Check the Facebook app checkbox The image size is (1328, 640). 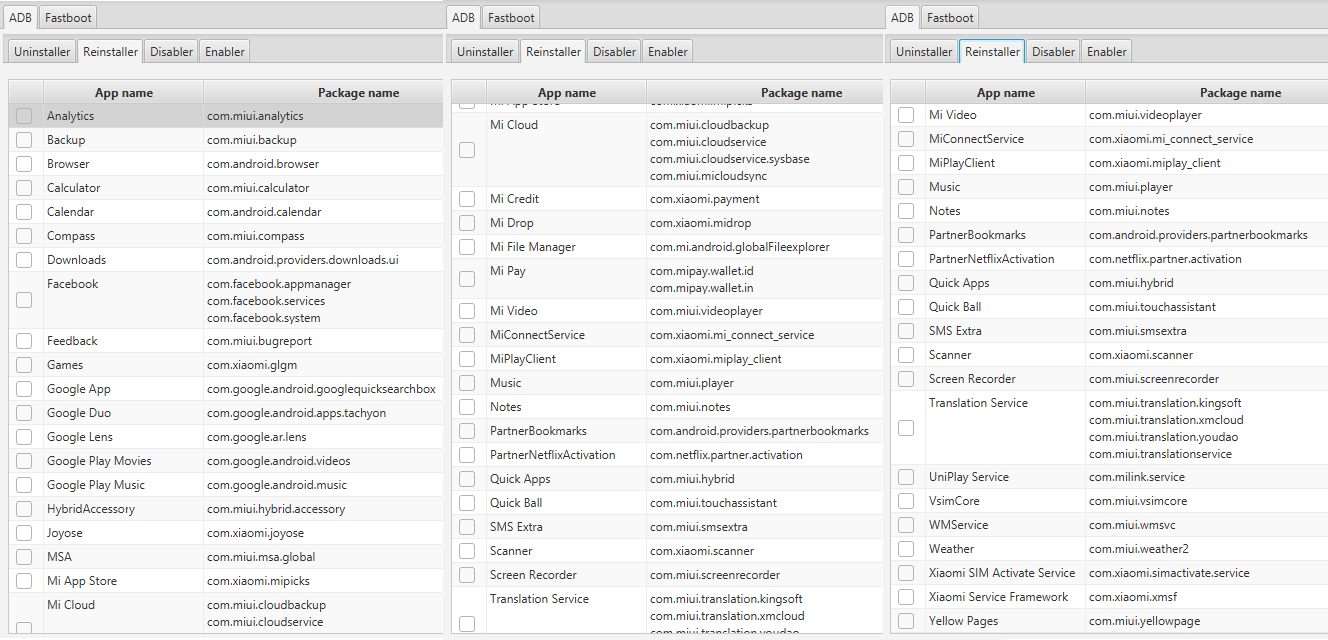(24, 300)
